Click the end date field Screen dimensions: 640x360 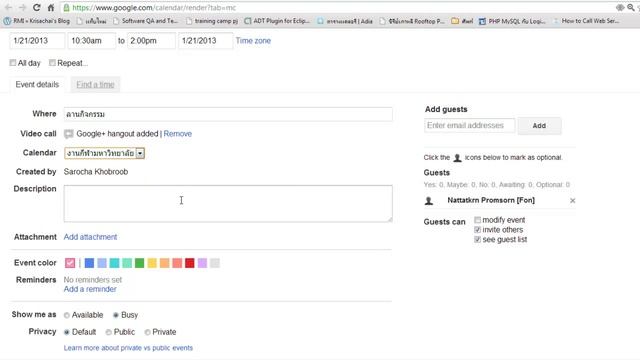pyautogui.click(x=206, y=41)
